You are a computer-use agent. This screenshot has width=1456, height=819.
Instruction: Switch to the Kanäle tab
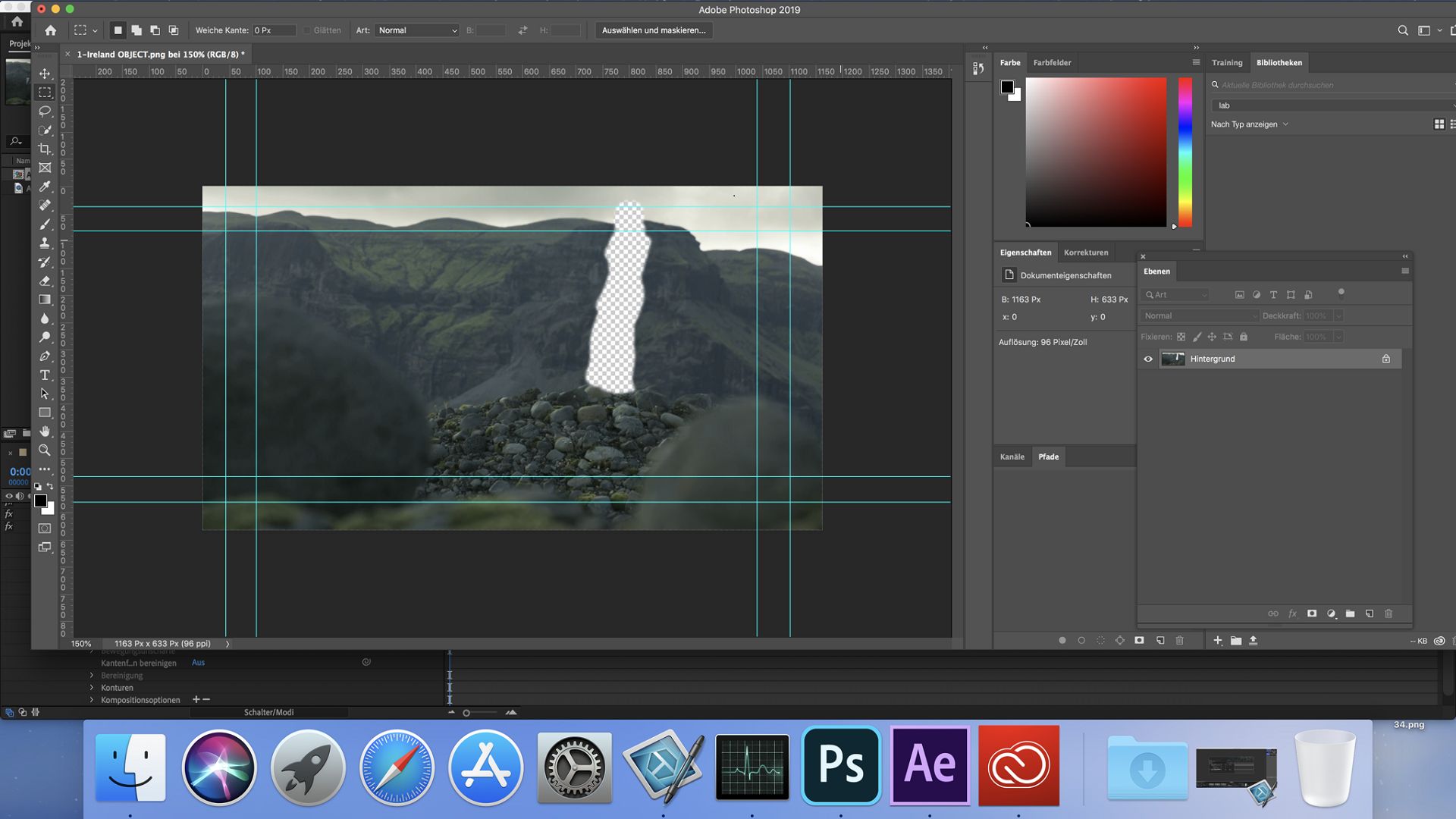(1012, 457)
